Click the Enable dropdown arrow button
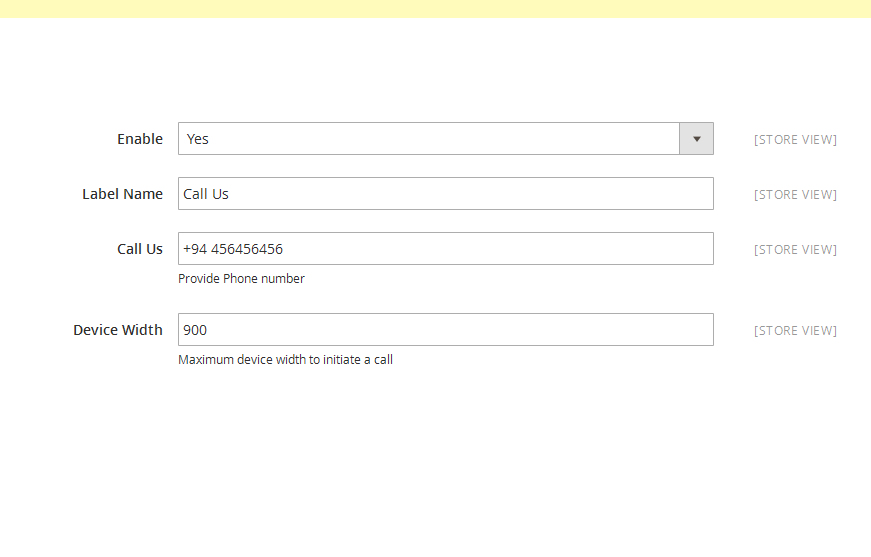Viewport: 871px width, 557px height. click(x=696, y=139)
